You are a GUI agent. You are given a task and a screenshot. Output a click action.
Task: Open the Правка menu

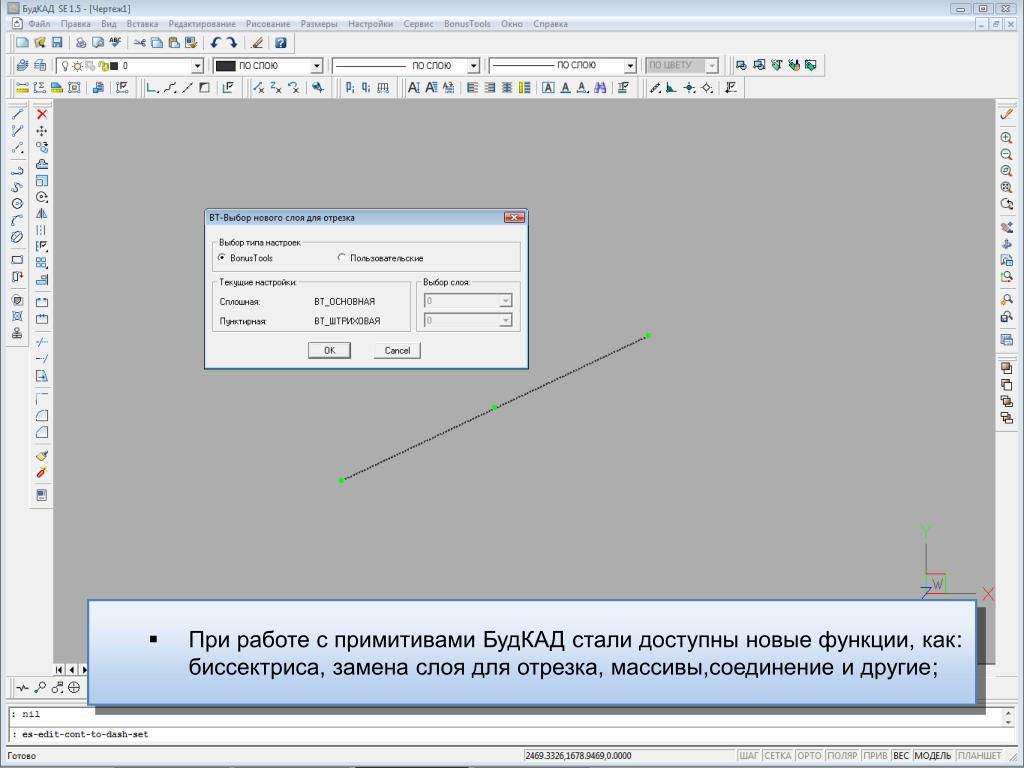76,24
